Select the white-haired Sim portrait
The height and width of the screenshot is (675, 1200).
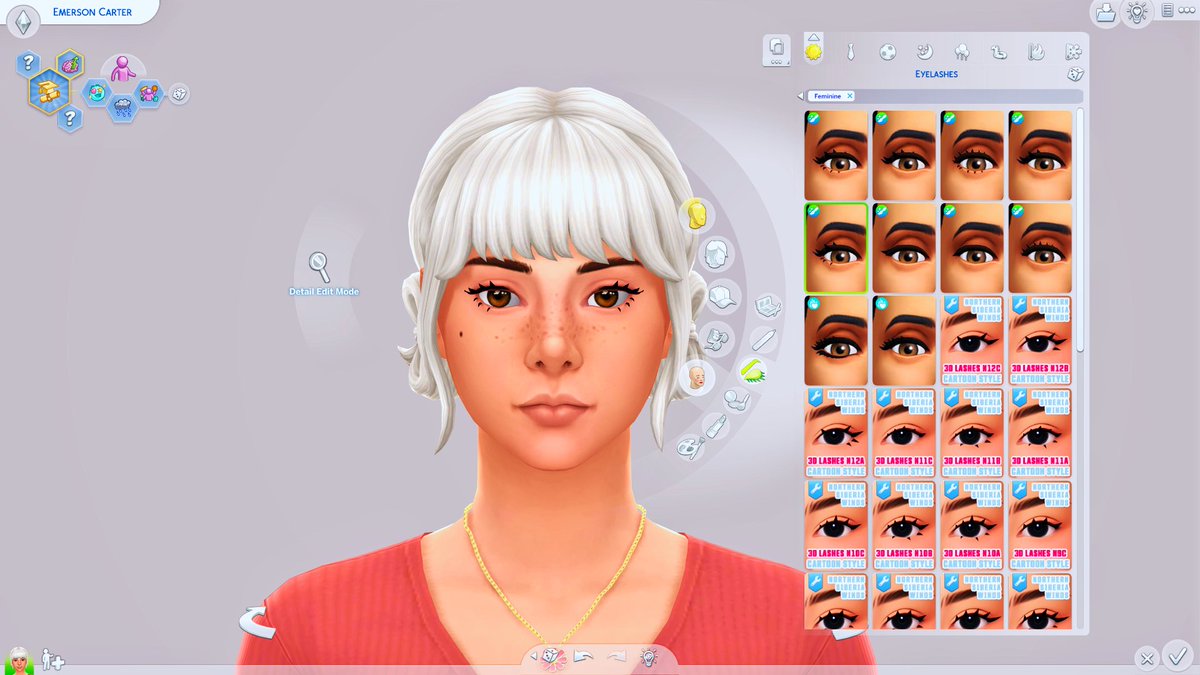pos(17,659)
